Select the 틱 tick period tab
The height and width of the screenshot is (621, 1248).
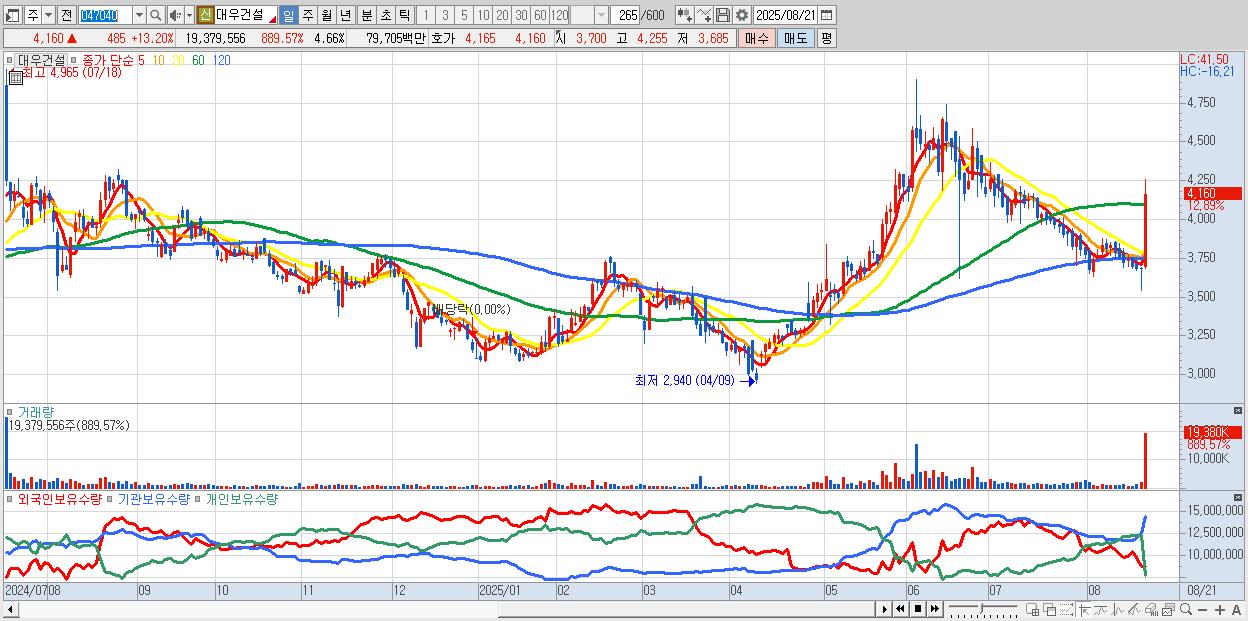click(x=404, y=15)
